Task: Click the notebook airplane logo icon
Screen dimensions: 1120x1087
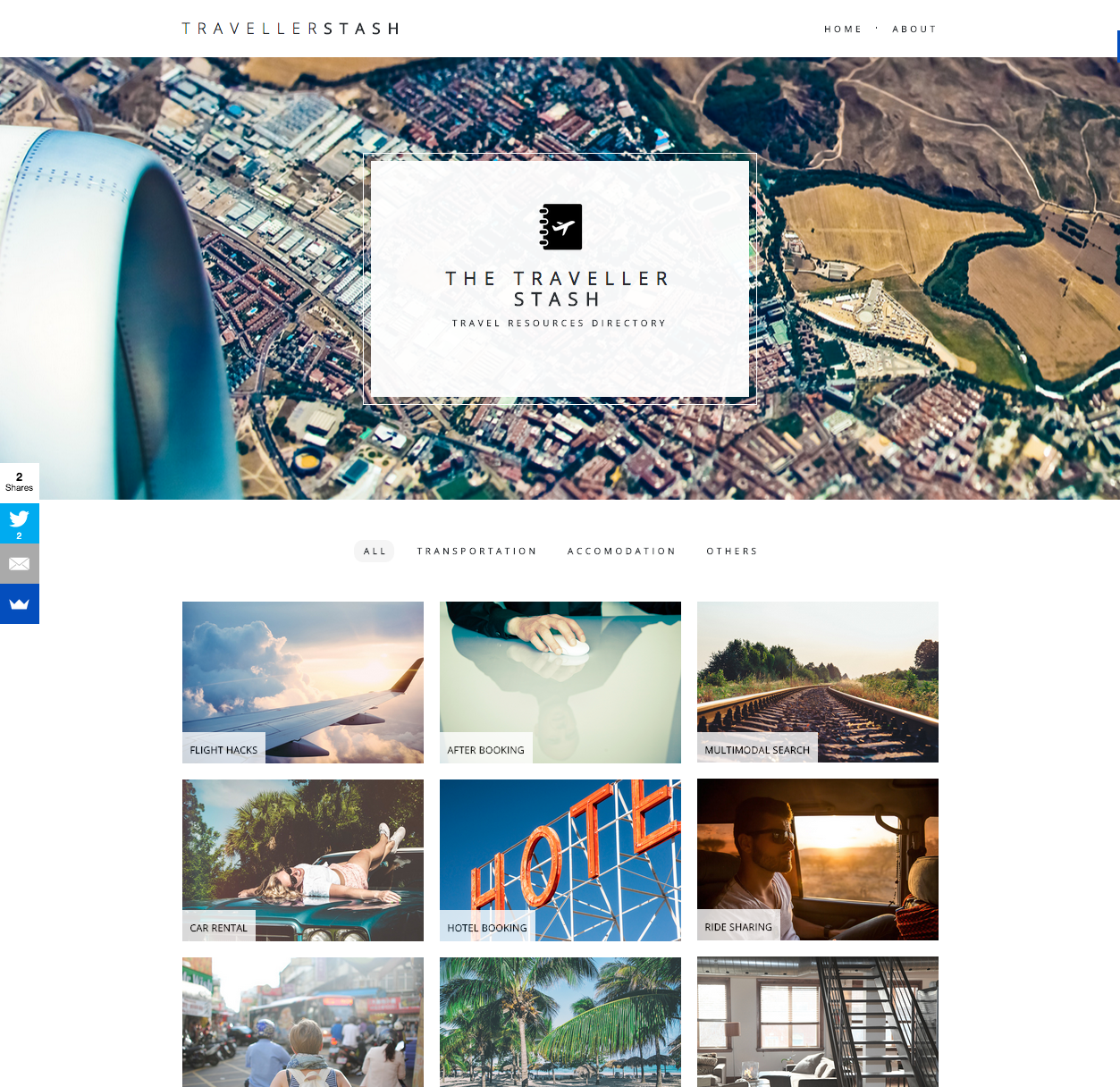Action: [560, 227]
